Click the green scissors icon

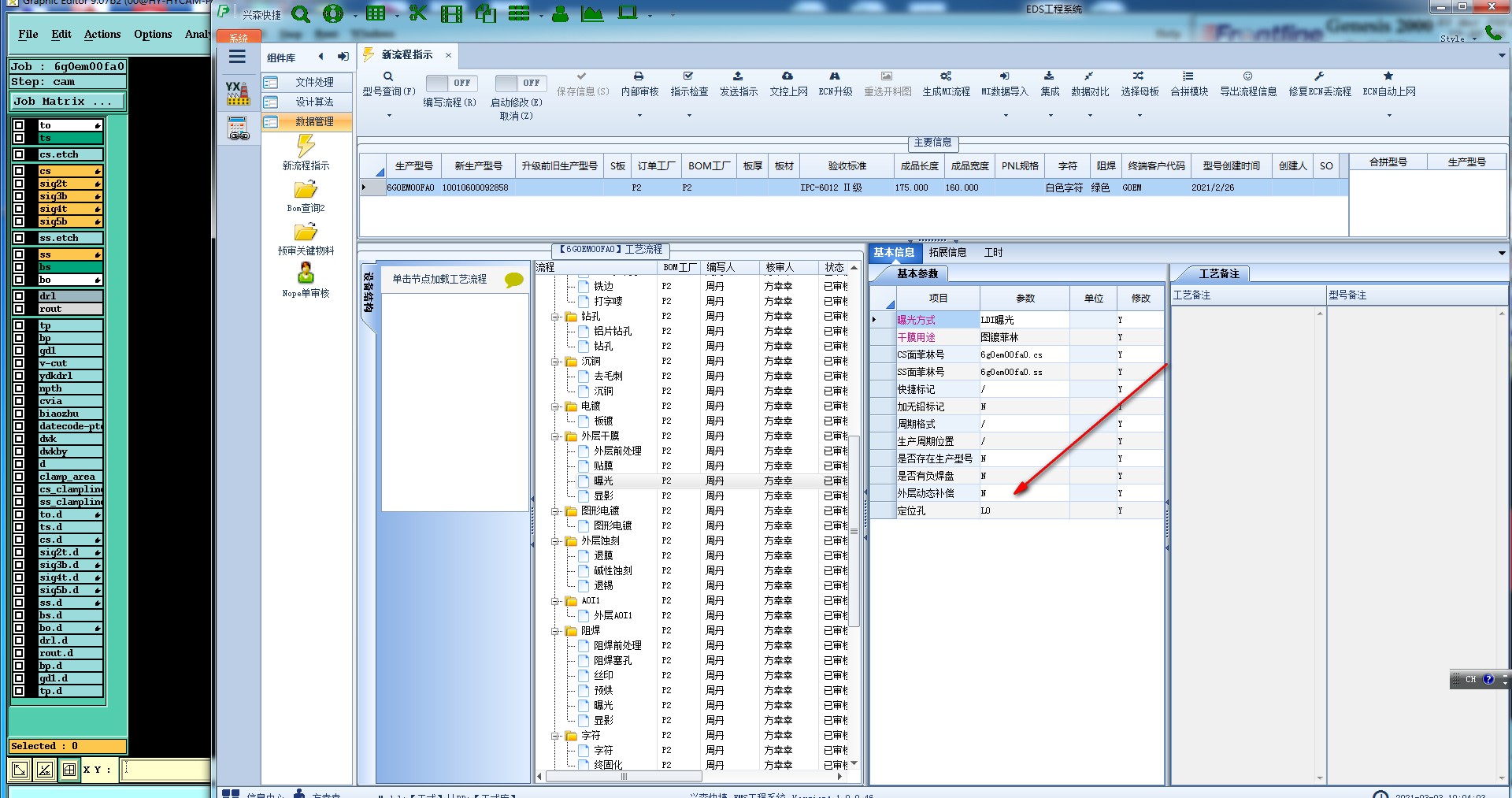[418, 13]
